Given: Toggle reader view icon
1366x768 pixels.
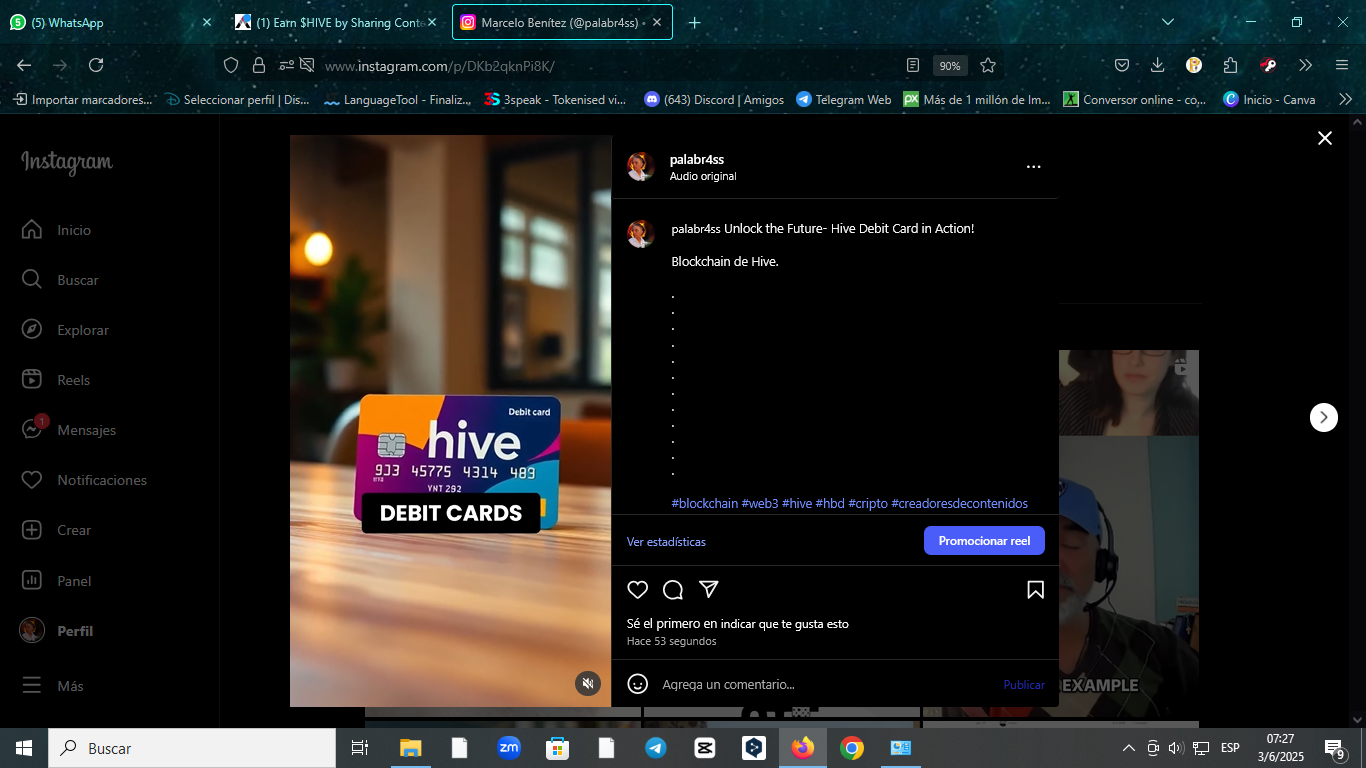Looking at the screenshot, I should click(x=913, y=65).
